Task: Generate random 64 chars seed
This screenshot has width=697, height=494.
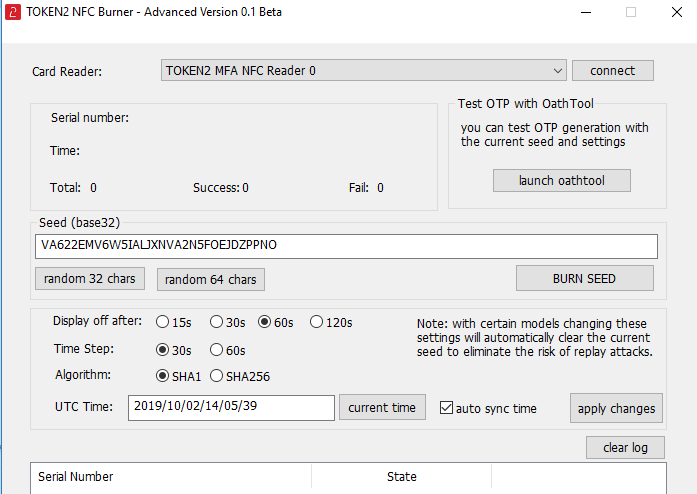Action: [210, 279]
